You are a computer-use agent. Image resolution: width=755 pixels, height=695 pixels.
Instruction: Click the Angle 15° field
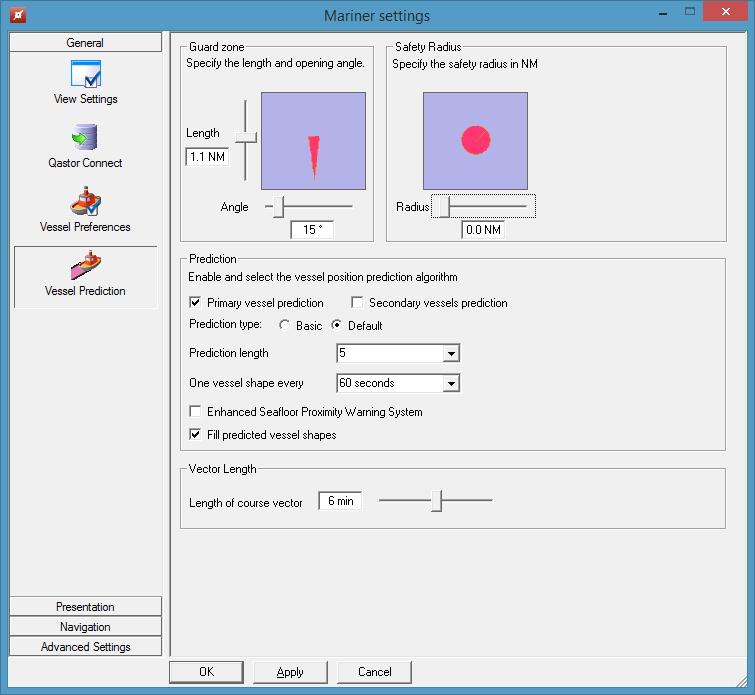click(312, 230)
